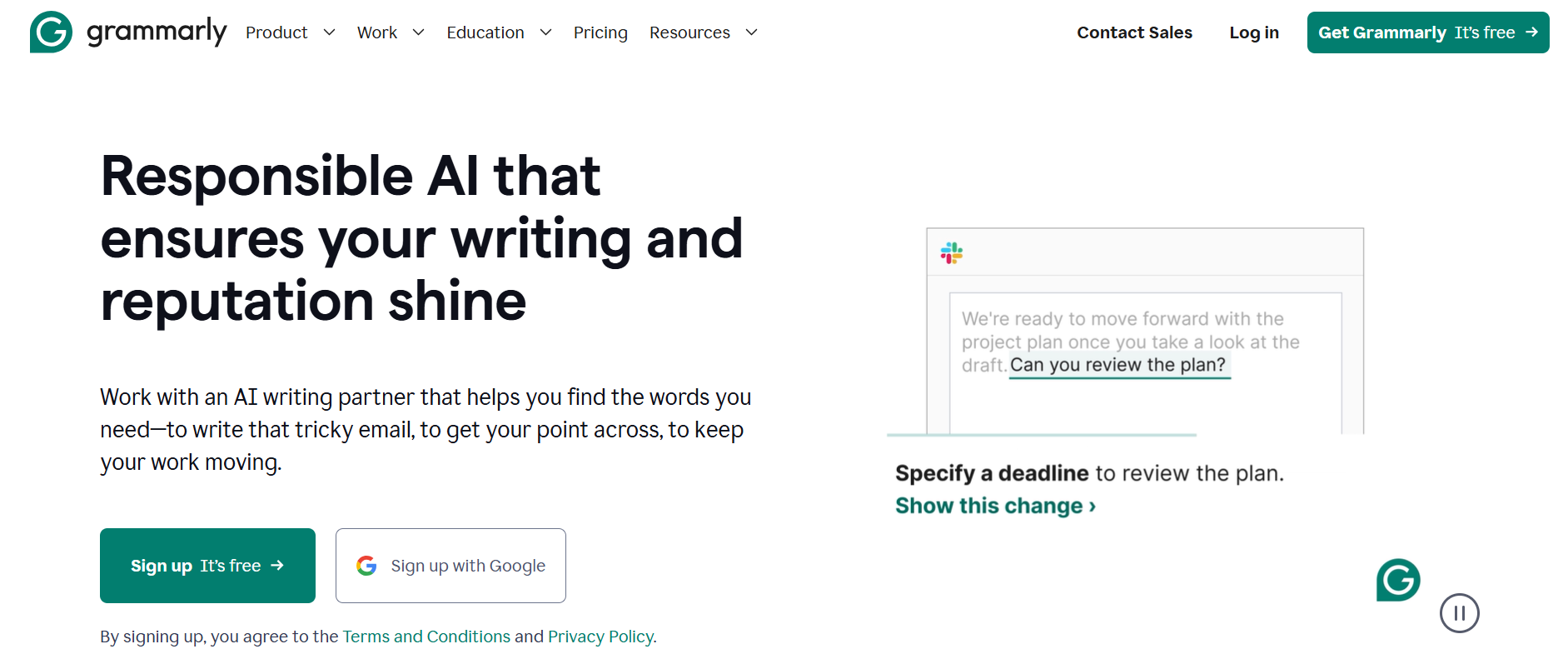The height and width of the screenshot is (649, 1568).
Task: Click the 'Responsible AI' headline
Action: pos(421,238)
